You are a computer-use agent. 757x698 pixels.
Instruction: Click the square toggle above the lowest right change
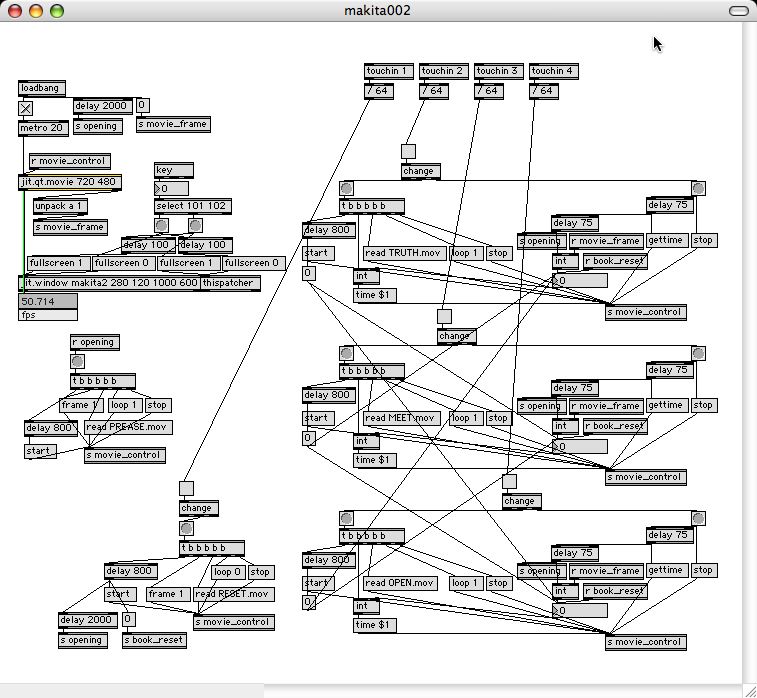pyautogui.click(x=509, y=481)
